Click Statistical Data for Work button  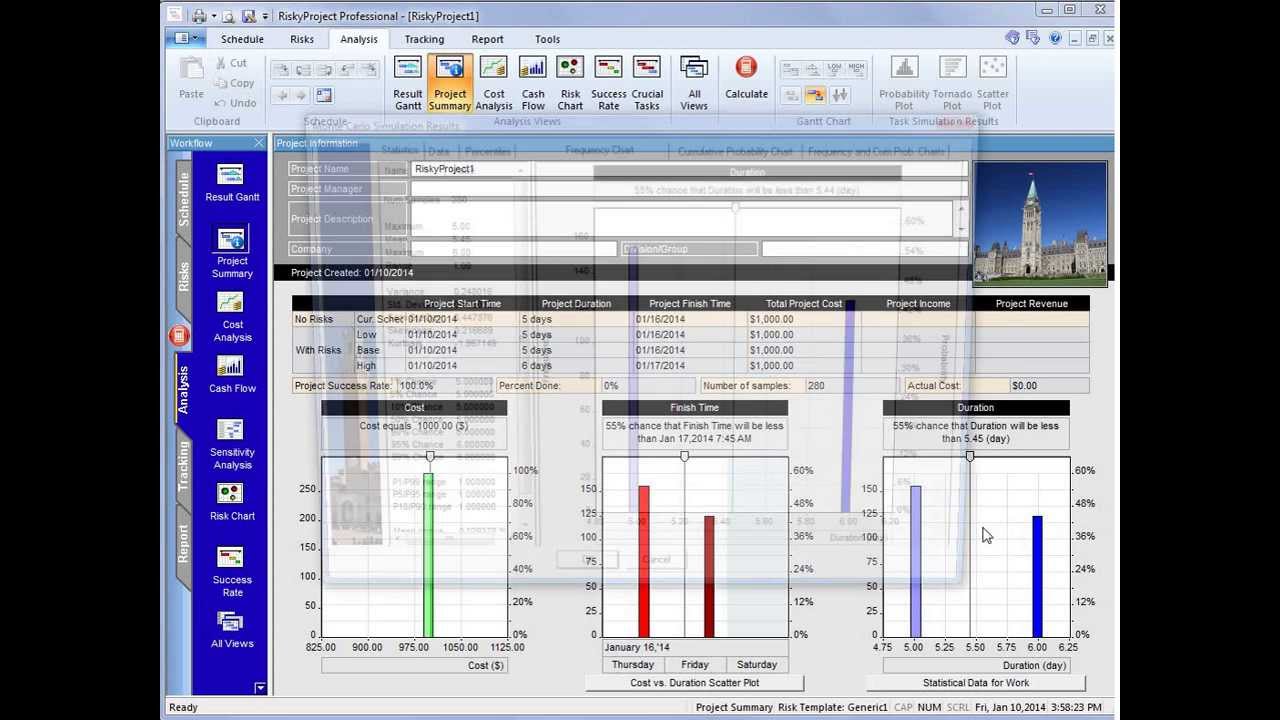pyautogui.click(x=975, y=683)
